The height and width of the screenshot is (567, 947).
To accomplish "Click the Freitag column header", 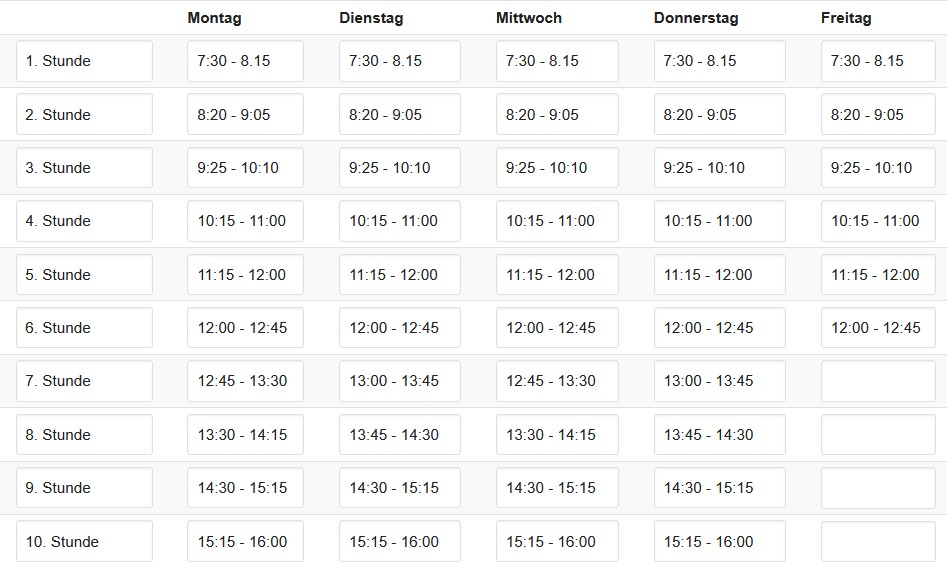I will coord(846,18).
